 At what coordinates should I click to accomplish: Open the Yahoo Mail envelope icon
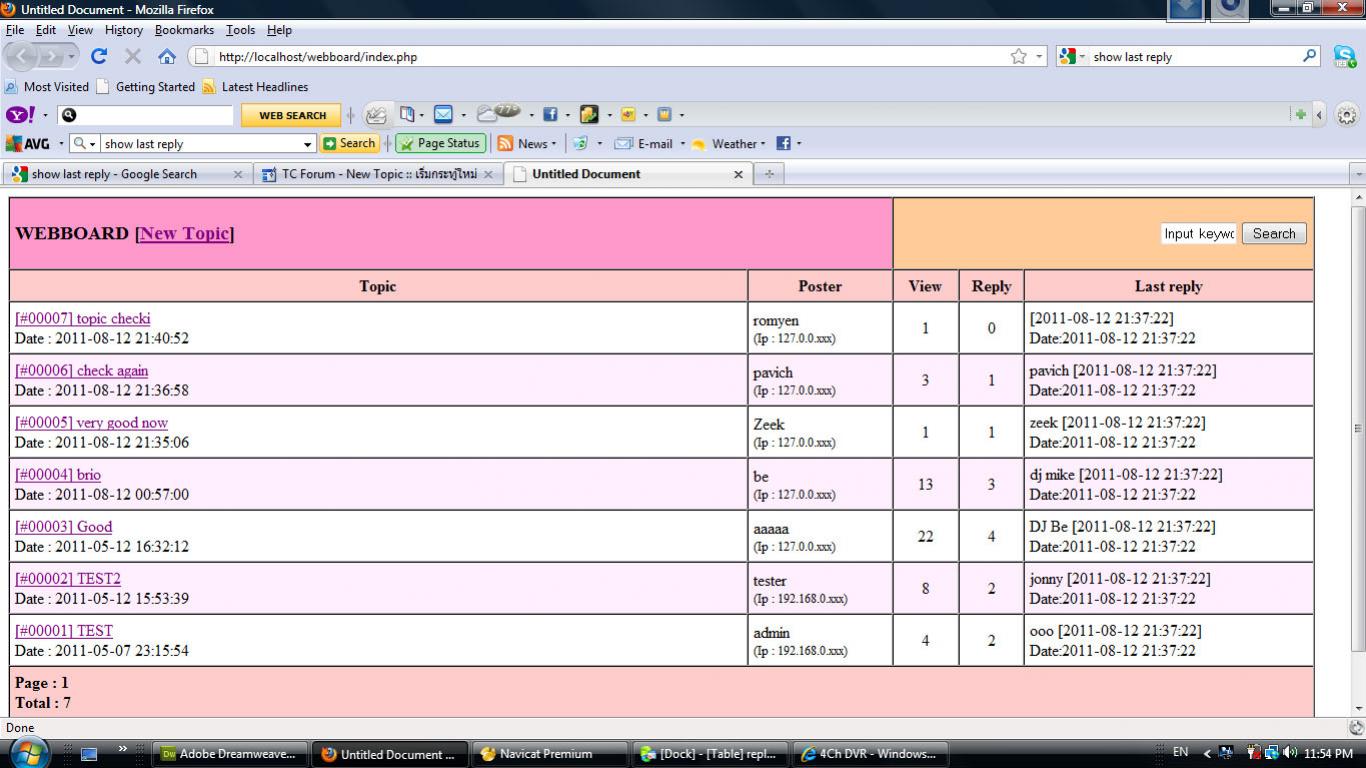coord(443,115)
